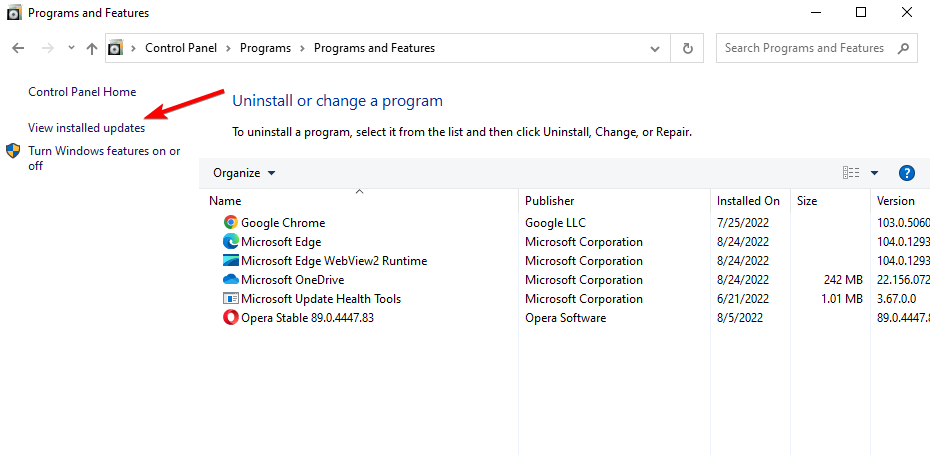Image resolution: width=930 pixels, height=455 pixels.
Task: Expand chevron after Control Panel breadcrumb
Action: (x=229, y=48)
